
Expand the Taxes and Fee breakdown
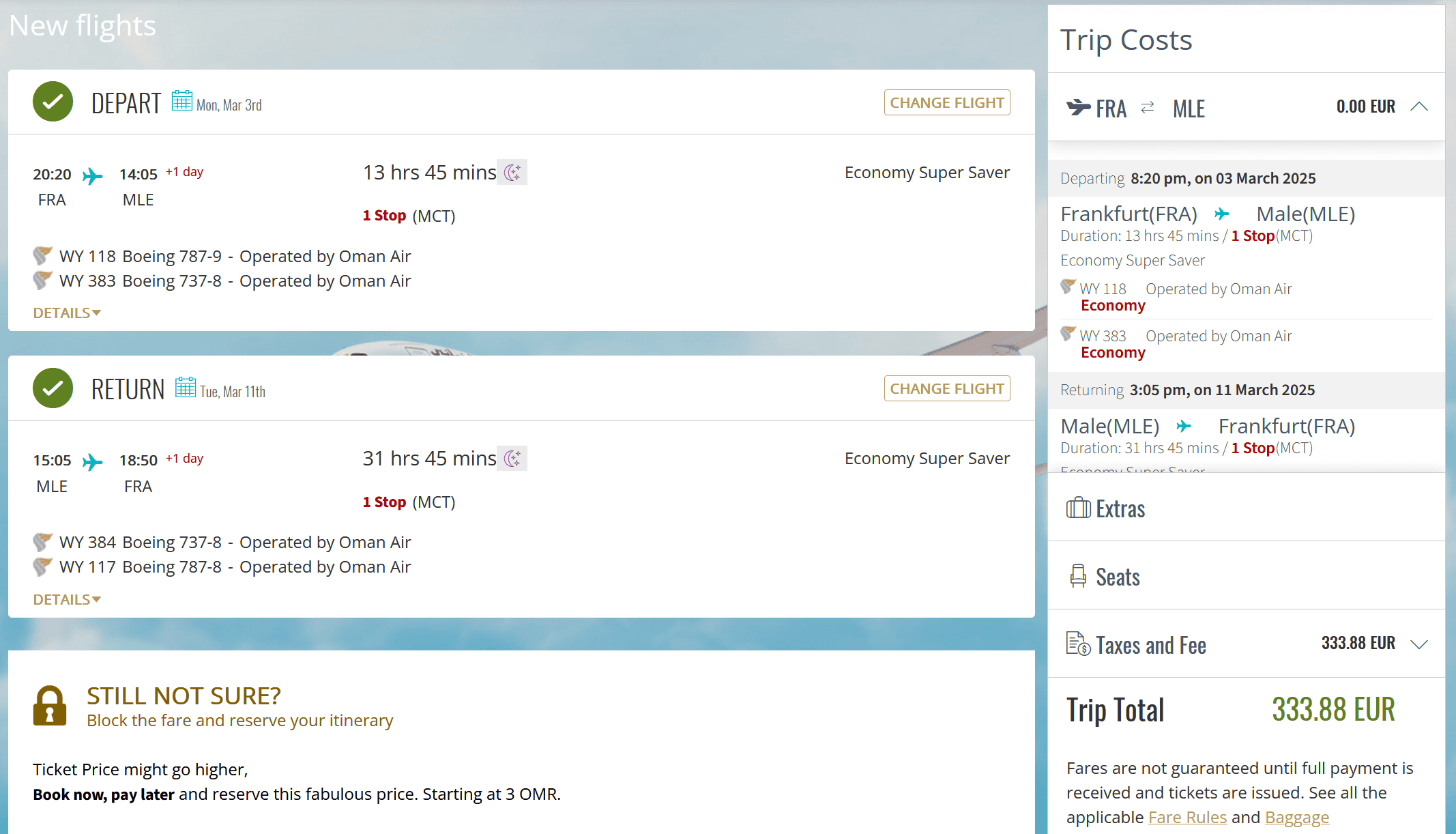pyautogui.click(x=1419, y=644)
